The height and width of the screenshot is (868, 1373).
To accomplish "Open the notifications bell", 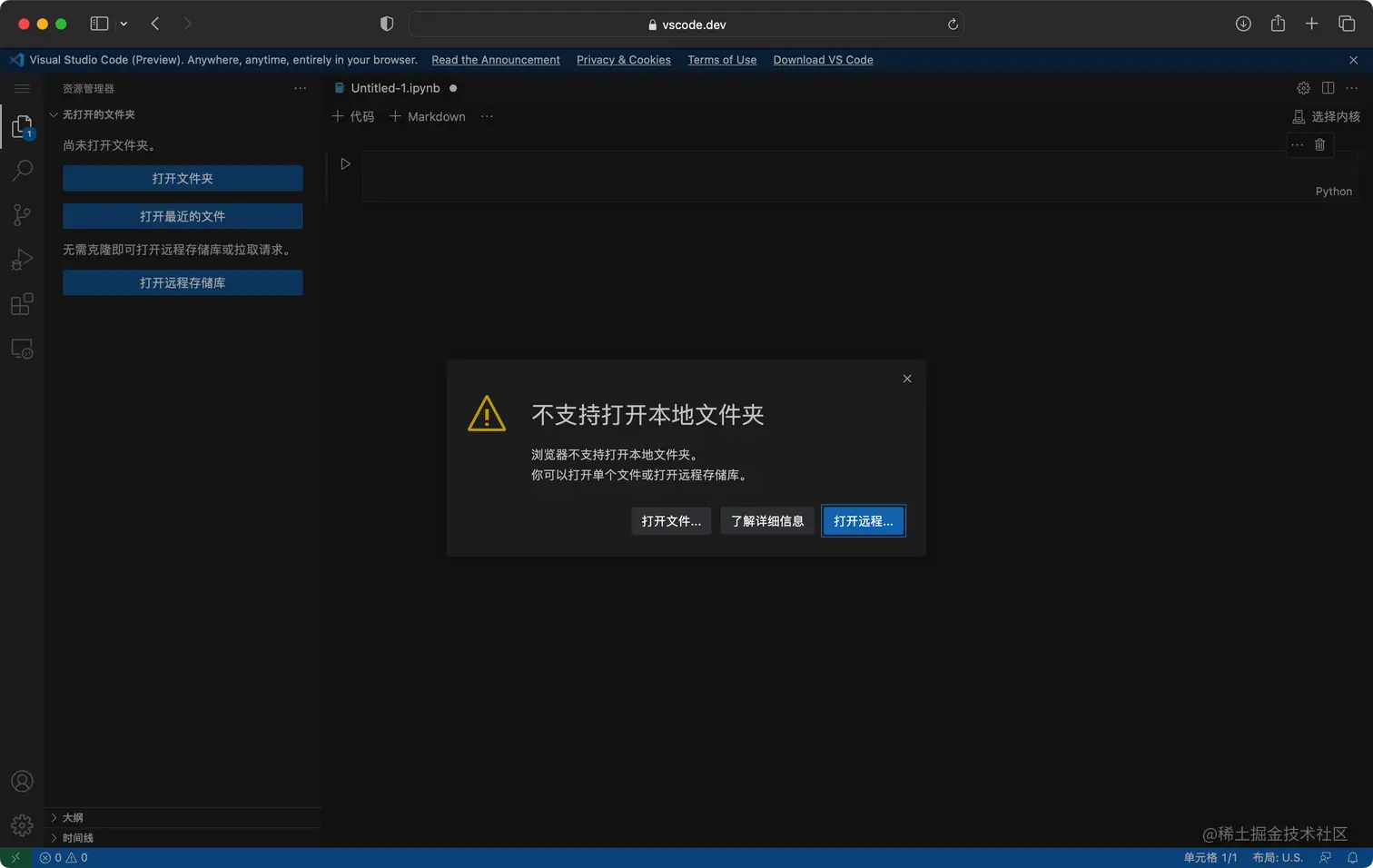I will (1352, 858).
